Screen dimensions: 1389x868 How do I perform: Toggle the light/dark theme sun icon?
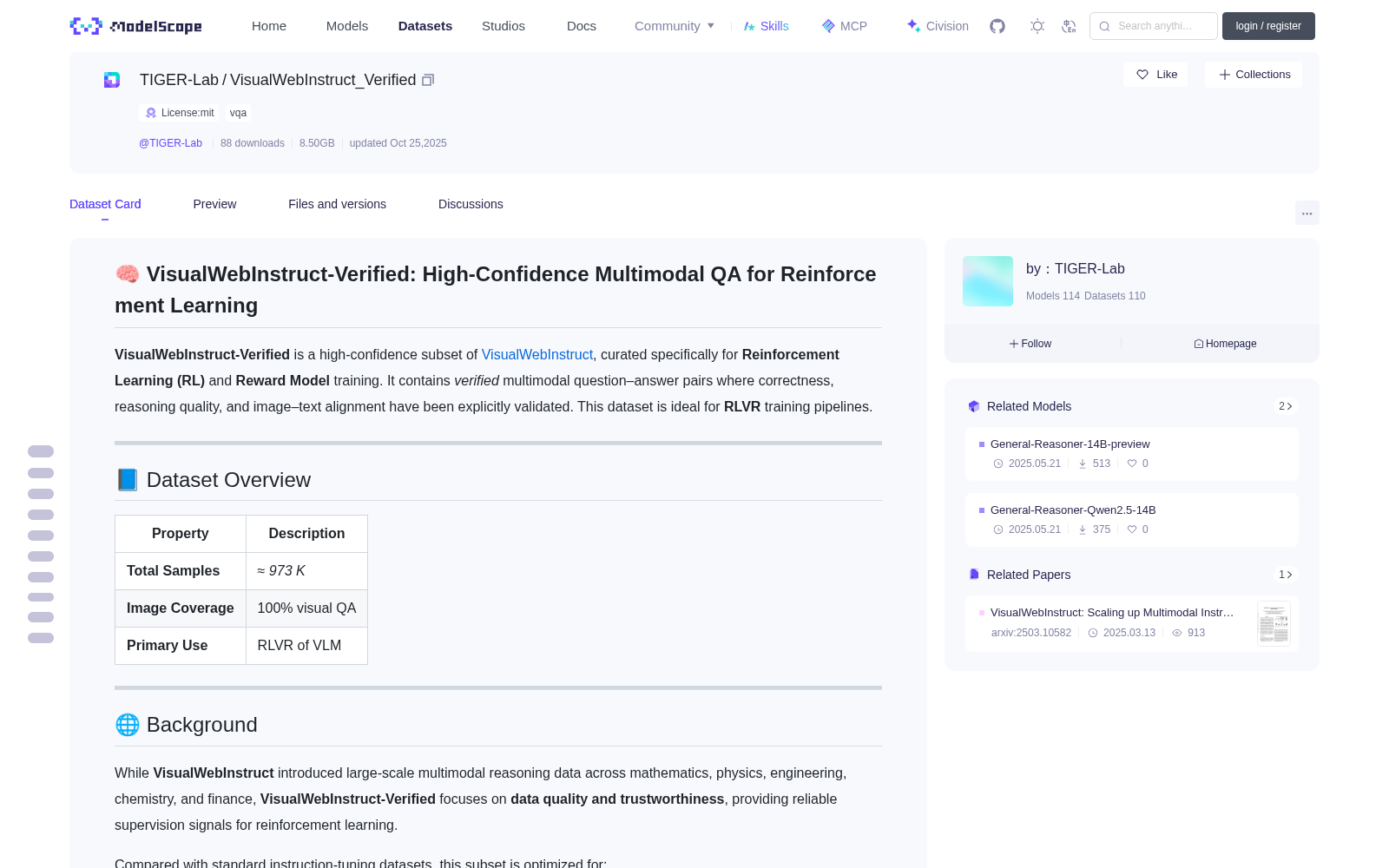pos(1037,26)
